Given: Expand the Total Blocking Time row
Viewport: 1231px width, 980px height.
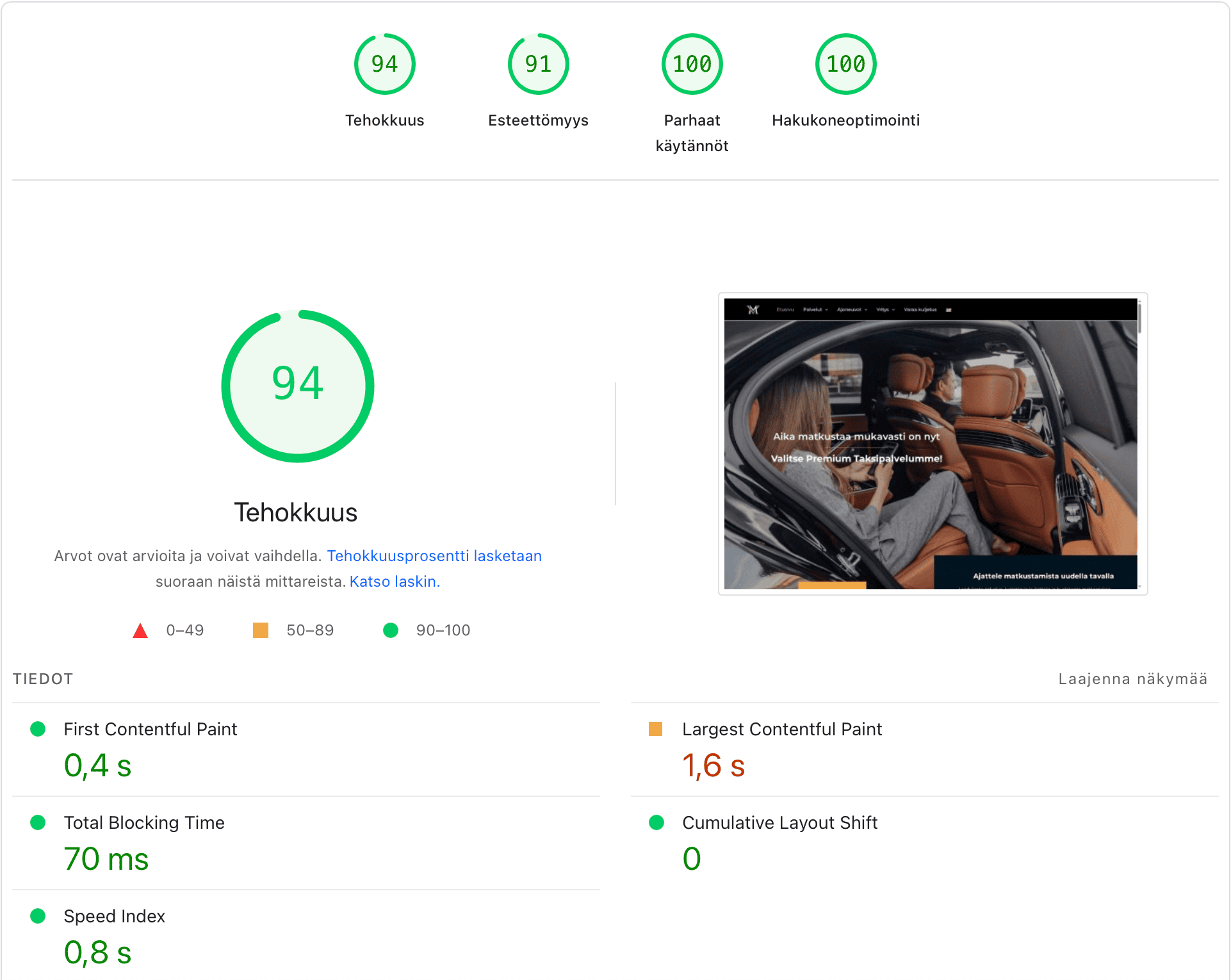Looking at the screenshot, I should (x=144, y=822).
